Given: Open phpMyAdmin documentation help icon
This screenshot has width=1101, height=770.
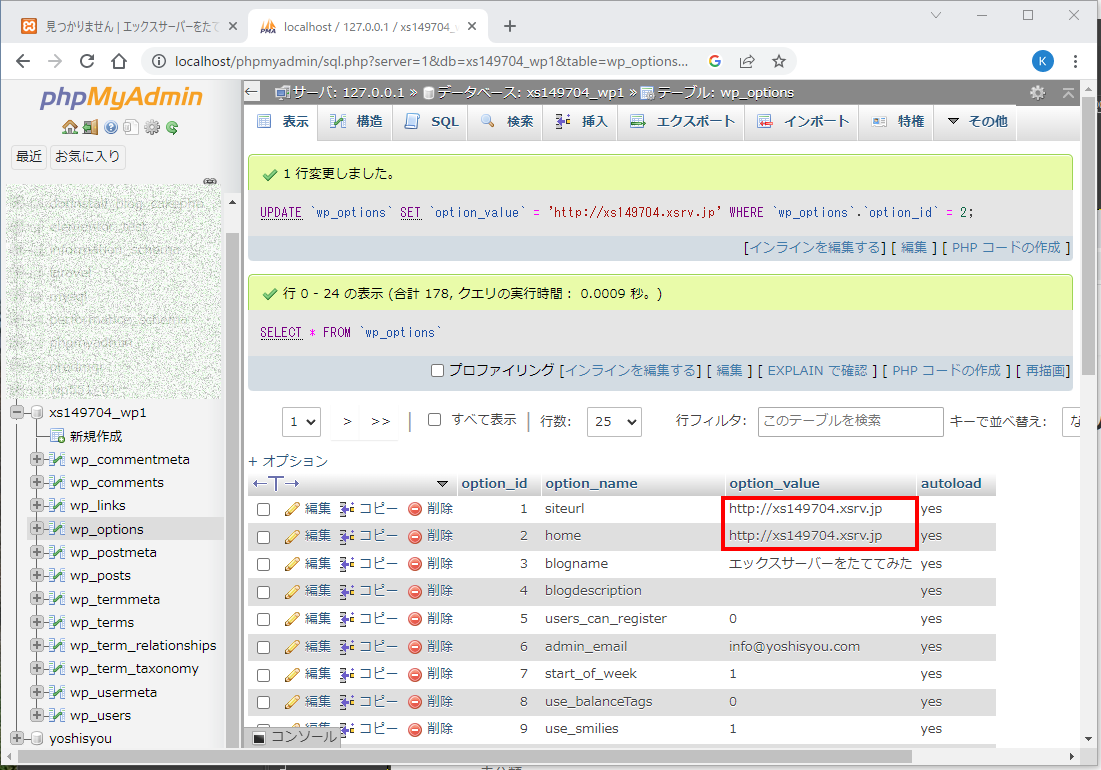Looking at the screenshot, I should [x=111, y=127].
